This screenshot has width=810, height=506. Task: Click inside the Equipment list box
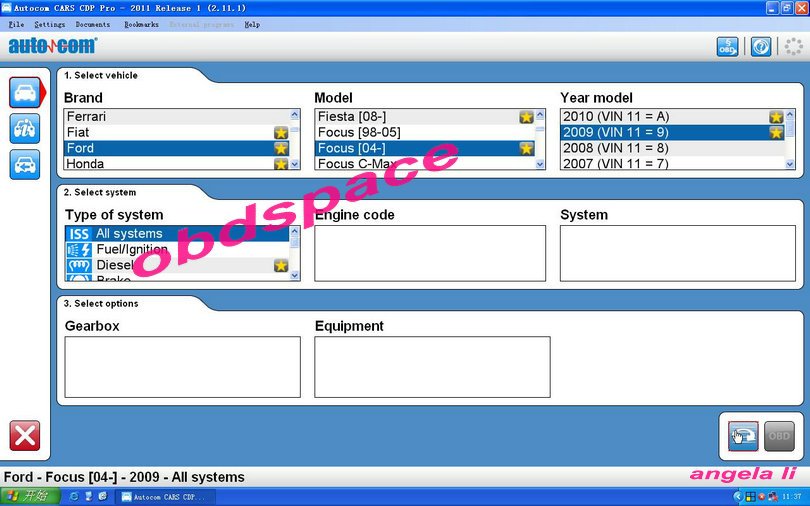432,367
